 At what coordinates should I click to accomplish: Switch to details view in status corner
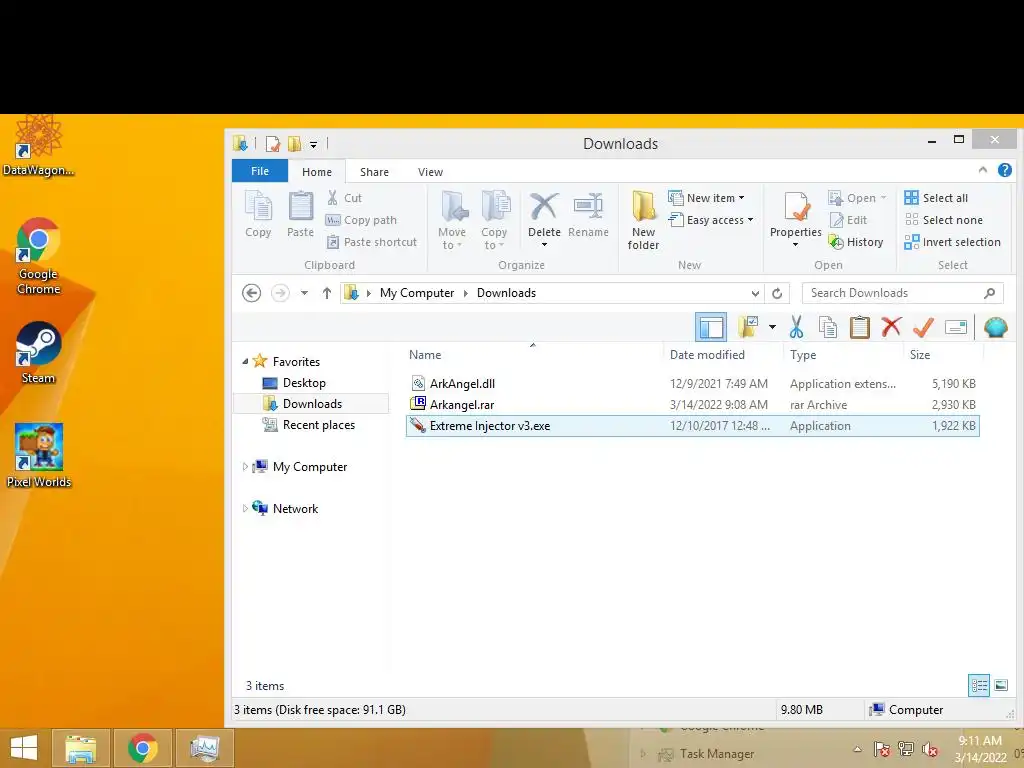[x=979, y=686]
